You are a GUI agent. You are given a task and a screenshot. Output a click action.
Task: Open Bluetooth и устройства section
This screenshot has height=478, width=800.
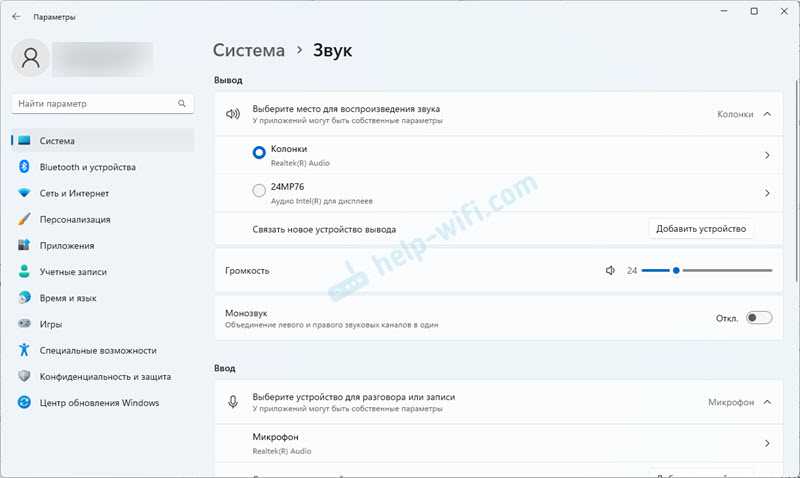pyautogui.click(x=103, y=167)
